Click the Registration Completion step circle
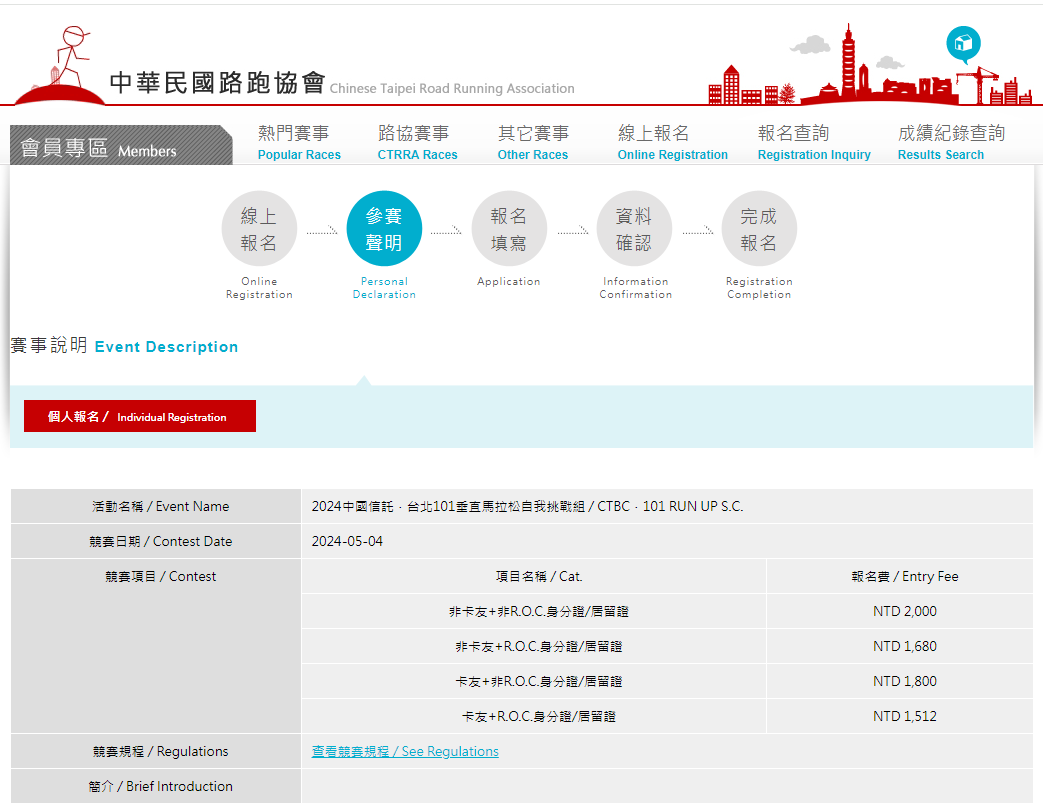This screenshot has height=803, width=1043. tap(759, 229)
